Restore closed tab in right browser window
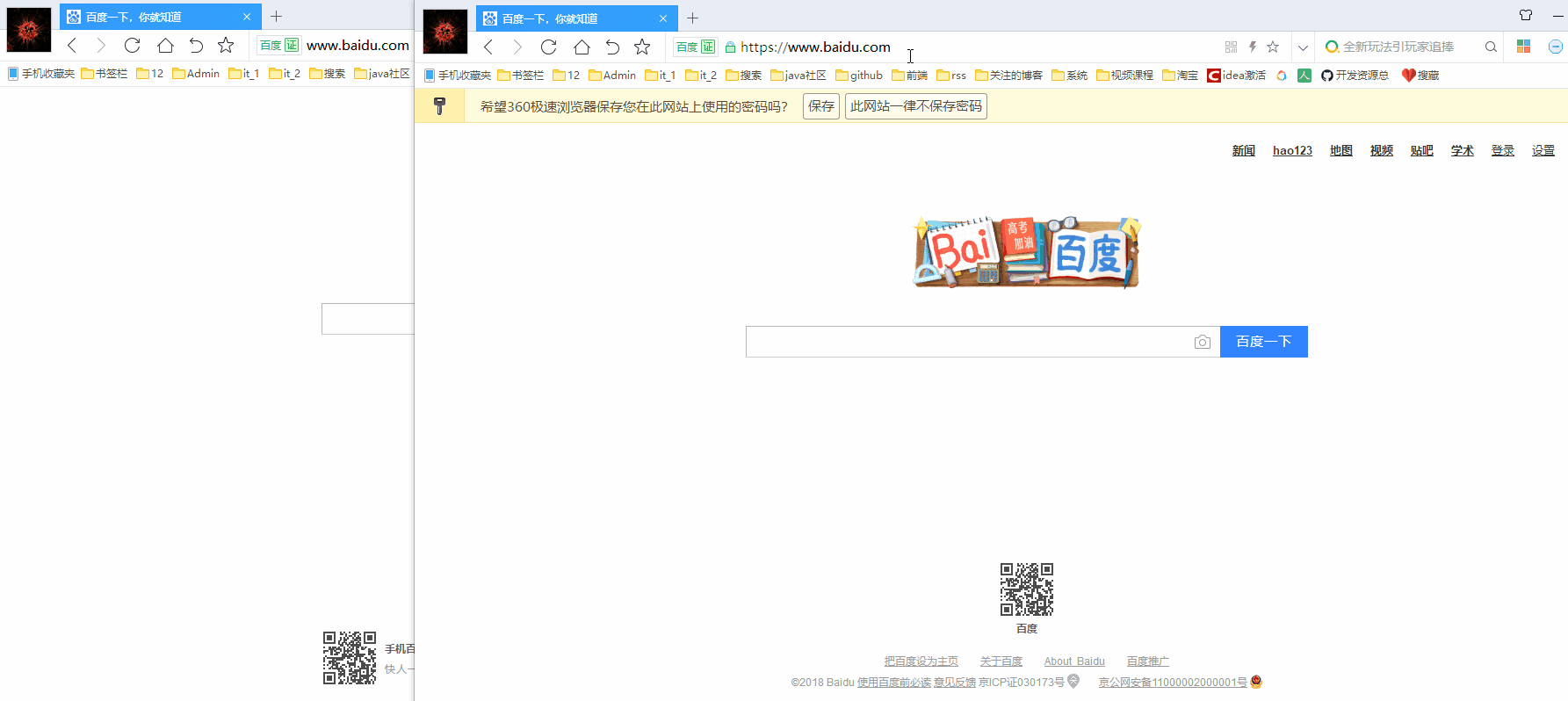This screenshot has width=1568, height=701. coord(612,47)
